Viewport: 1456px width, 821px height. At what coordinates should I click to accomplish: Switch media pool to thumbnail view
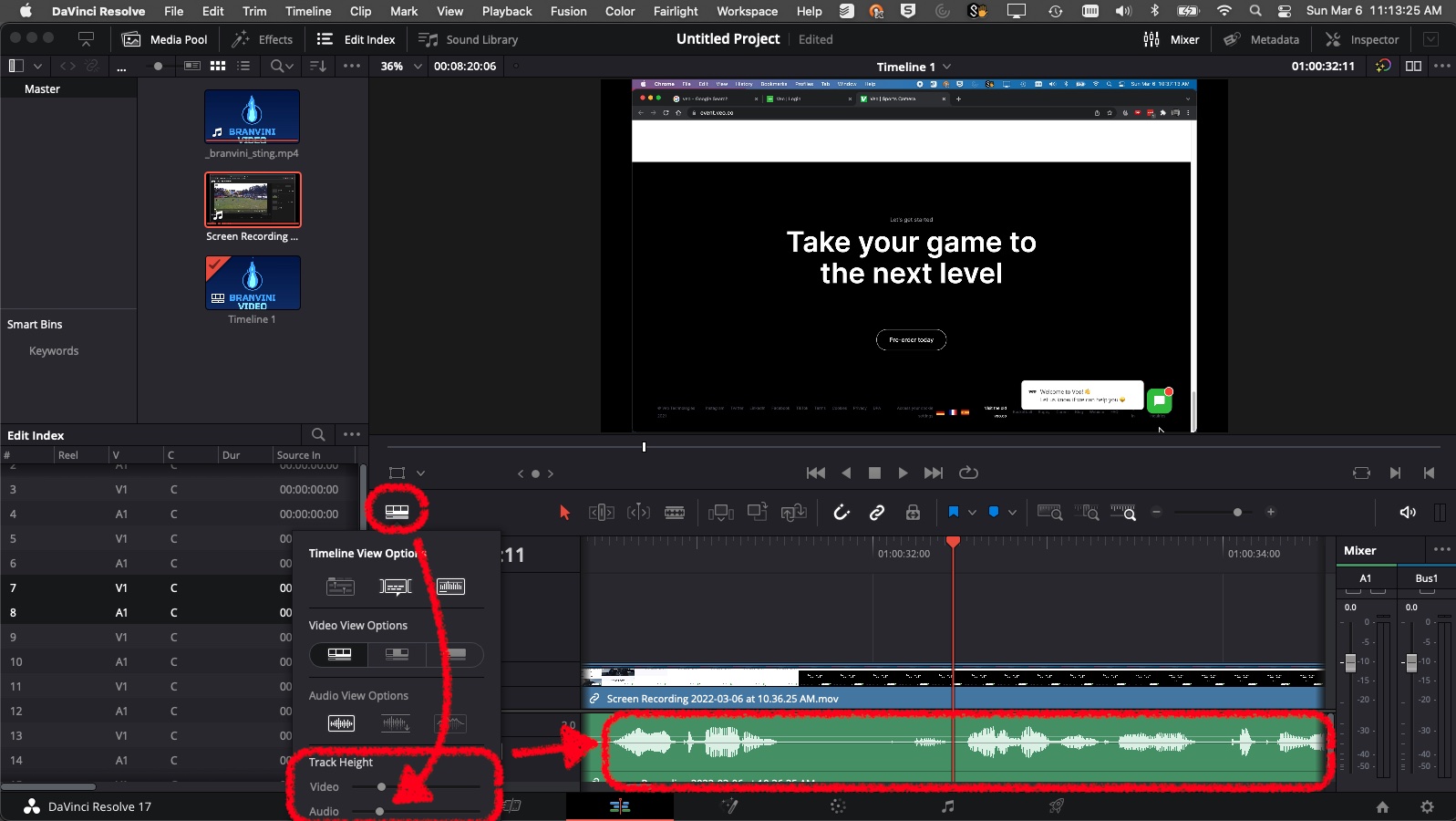pyautogui.click(x=218, y=66)
